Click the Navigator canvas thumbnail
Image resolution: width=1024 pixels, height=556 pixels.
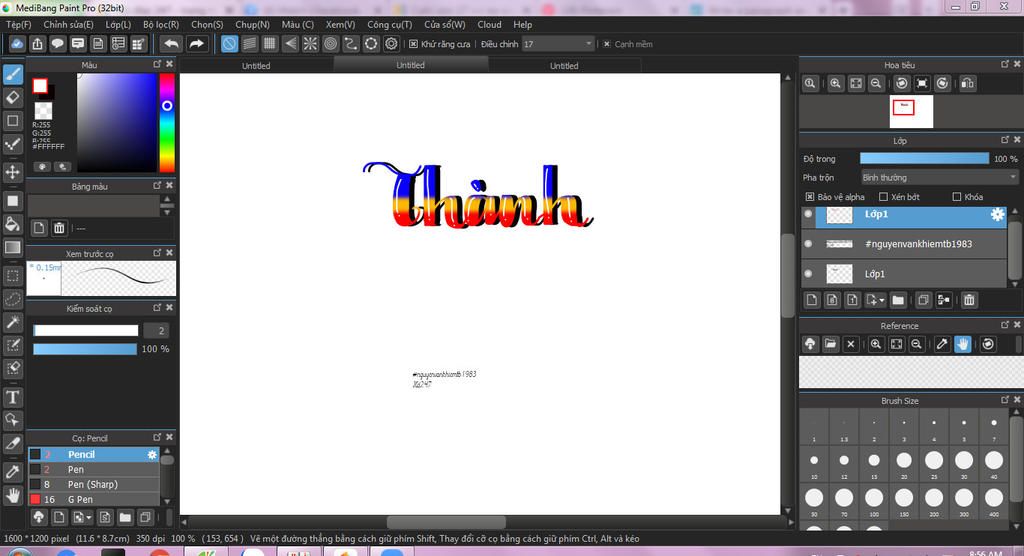[x=911, y=112]
